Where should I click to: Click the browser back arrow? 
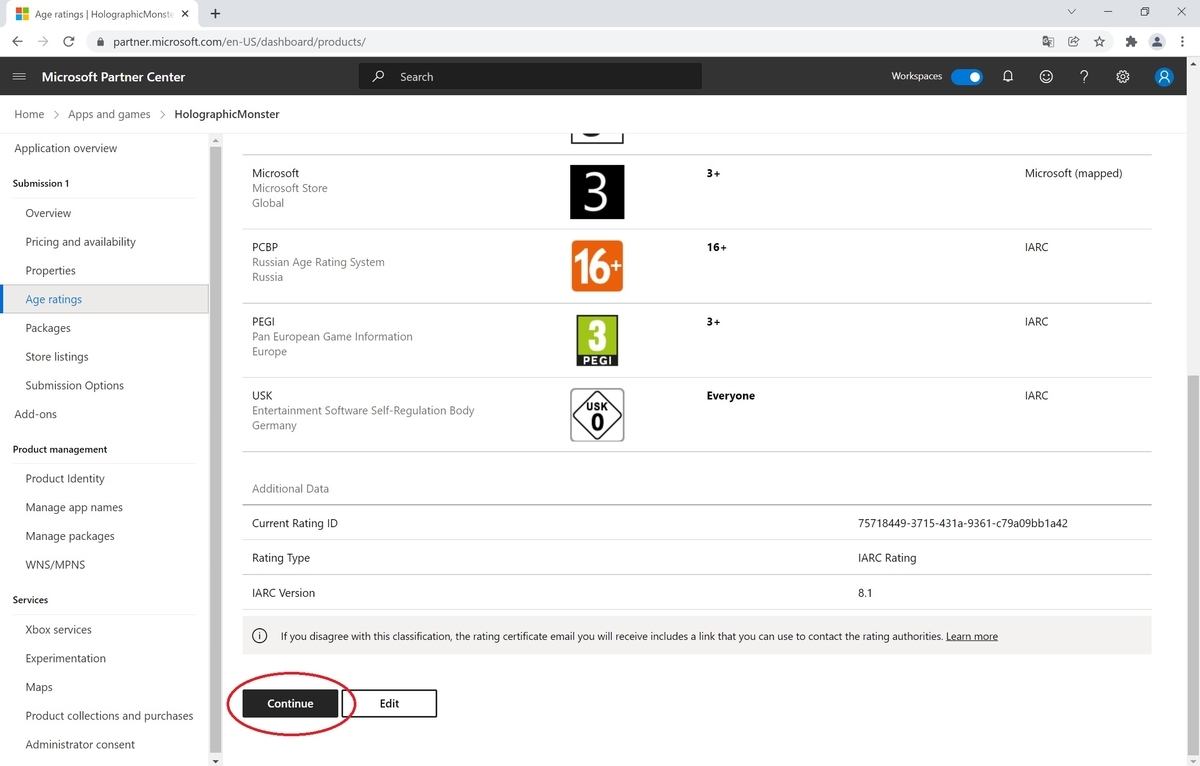[17, 41]
